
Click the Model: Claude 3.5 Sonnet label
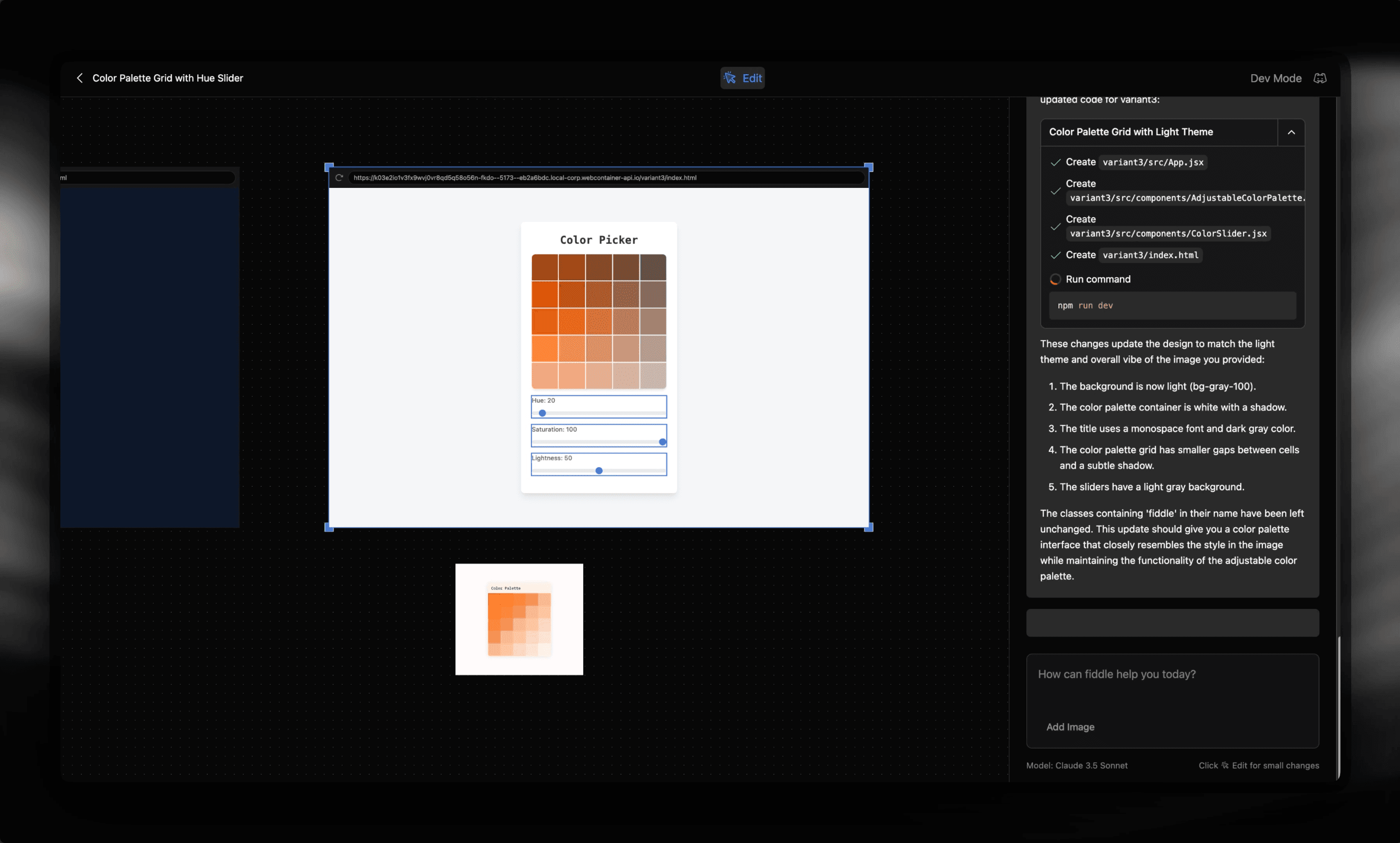(x=1077, y=765)
